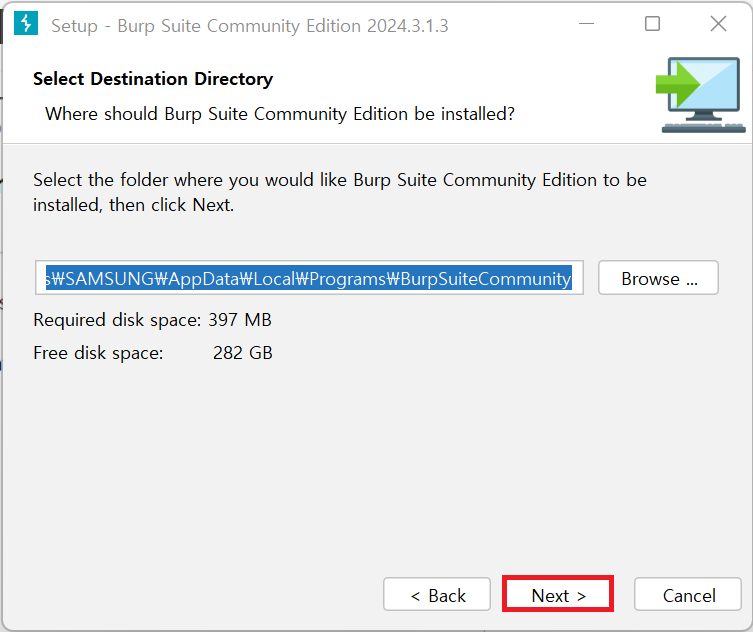
Task: Click 'Free disk space:' label
Action: click(98, 353)
